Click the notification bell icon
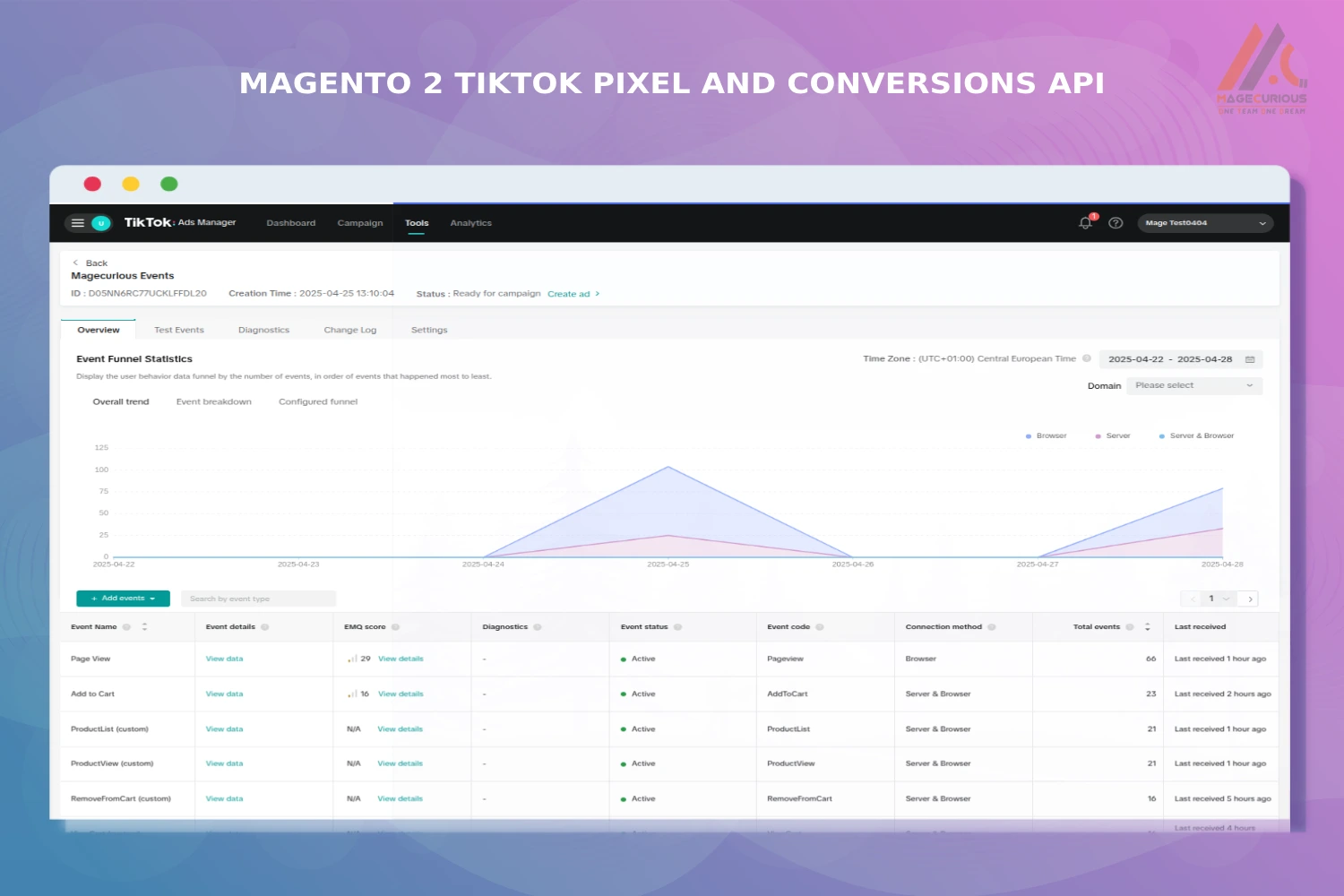 [x=1085, y=222]
